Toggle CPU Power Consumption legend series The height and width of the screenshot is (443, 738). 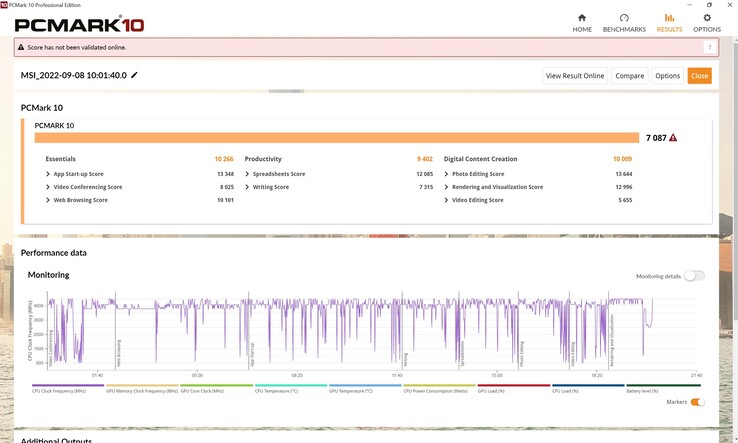440,388
